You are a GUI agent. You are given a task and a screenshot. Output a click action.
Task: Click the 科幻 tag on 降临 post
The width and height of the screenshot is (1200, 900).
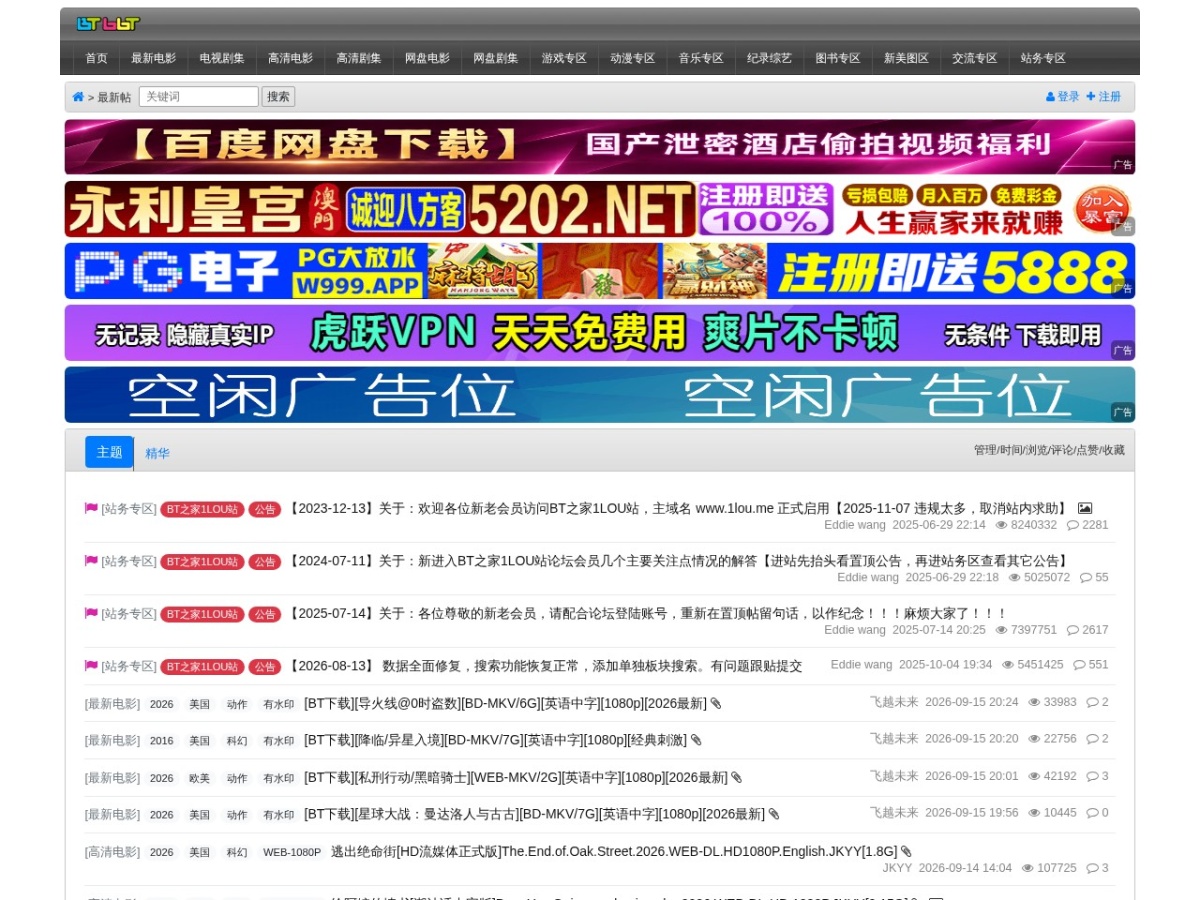pyautogui.click(x=237, y=741)
